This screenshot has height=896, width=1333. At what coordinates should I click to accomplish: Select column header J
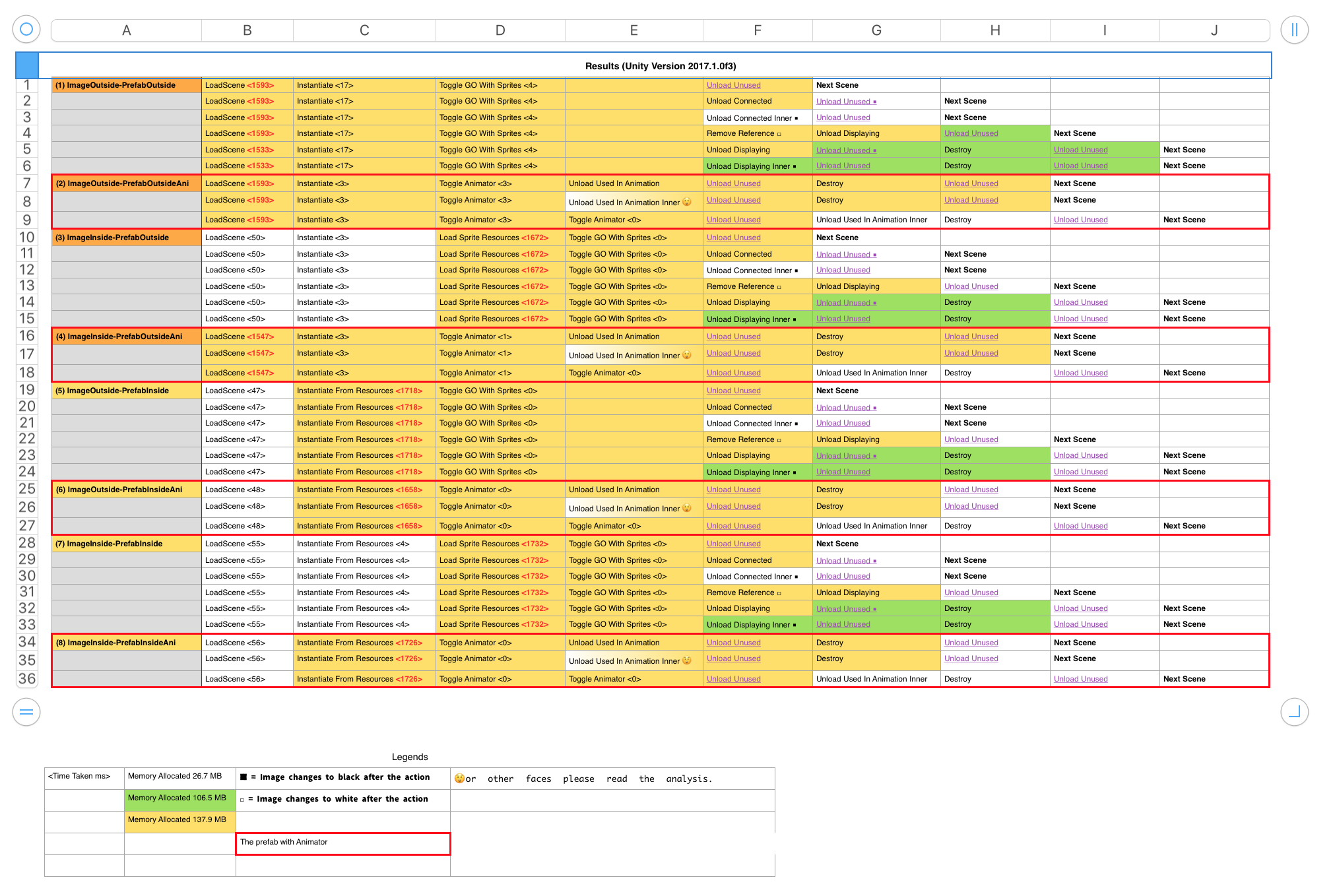[x=1214, y=30]
